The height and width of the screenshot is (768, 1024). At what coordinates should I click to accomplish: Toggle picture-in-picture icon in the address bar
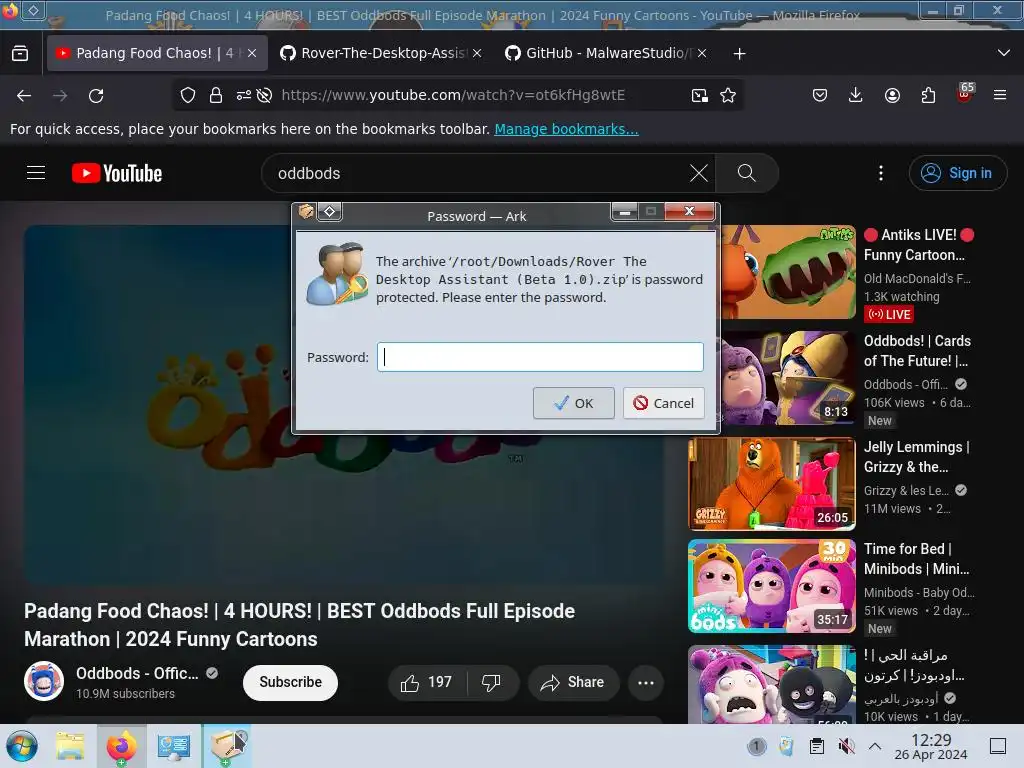(699, 95)
